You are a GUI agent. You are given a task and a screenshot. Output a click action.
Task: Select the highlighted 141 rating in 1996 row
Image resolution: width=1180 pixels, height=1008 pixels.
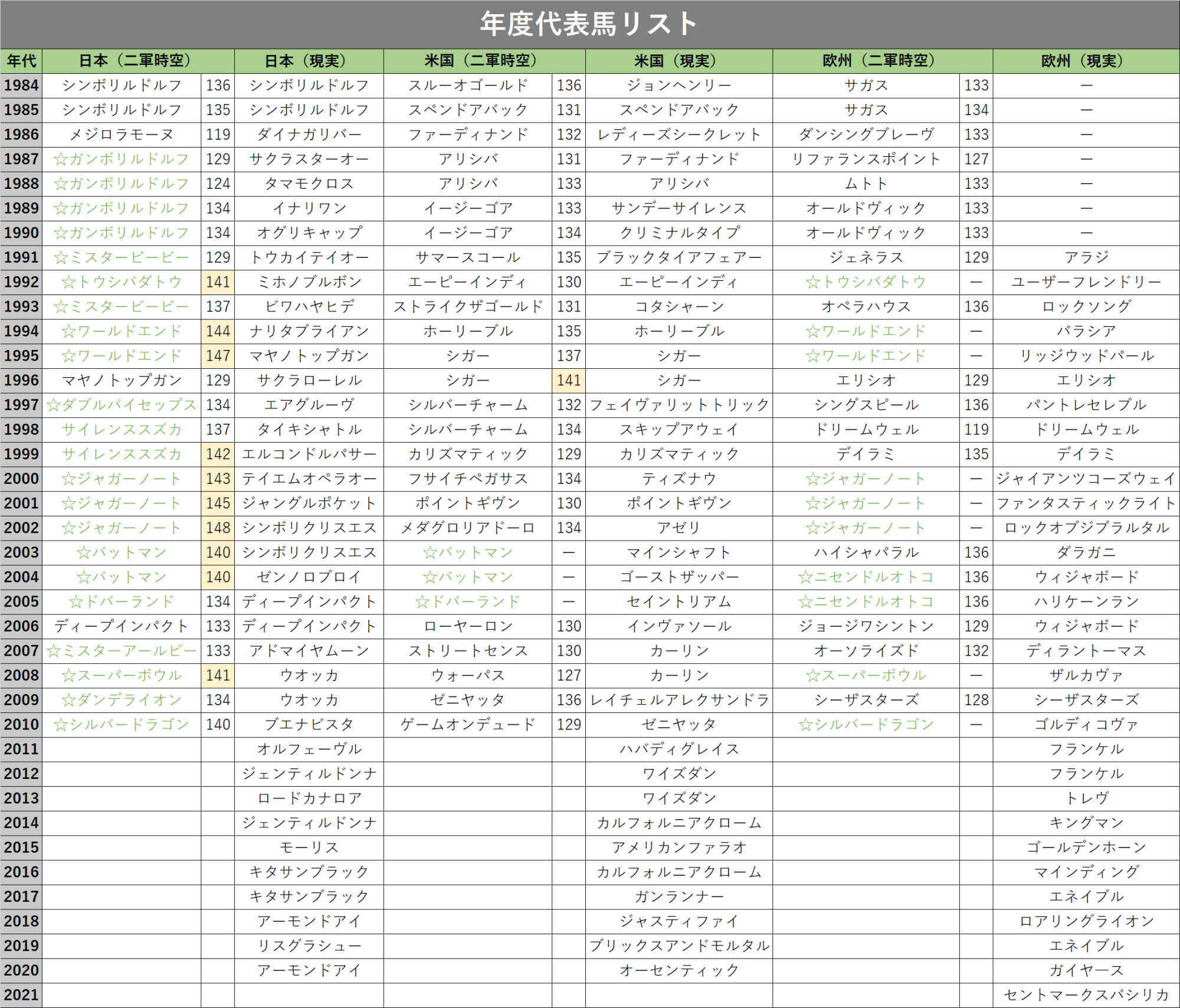pos(569,381)
